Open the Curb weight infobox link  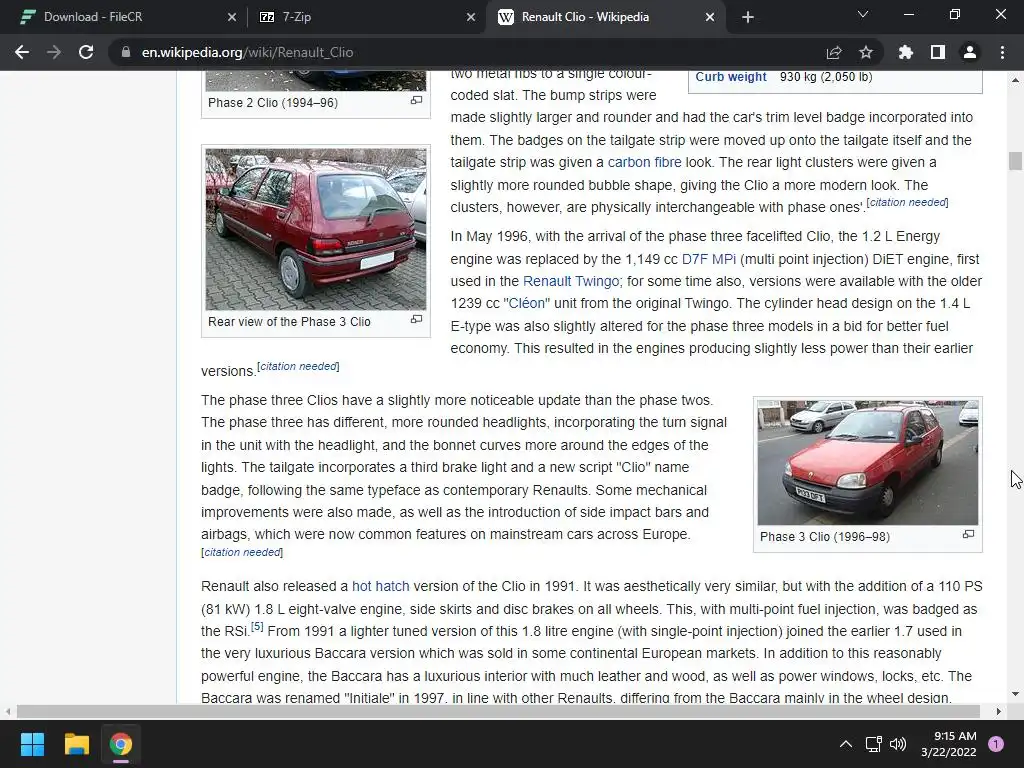pyautogui.click(x=730, y=76)
